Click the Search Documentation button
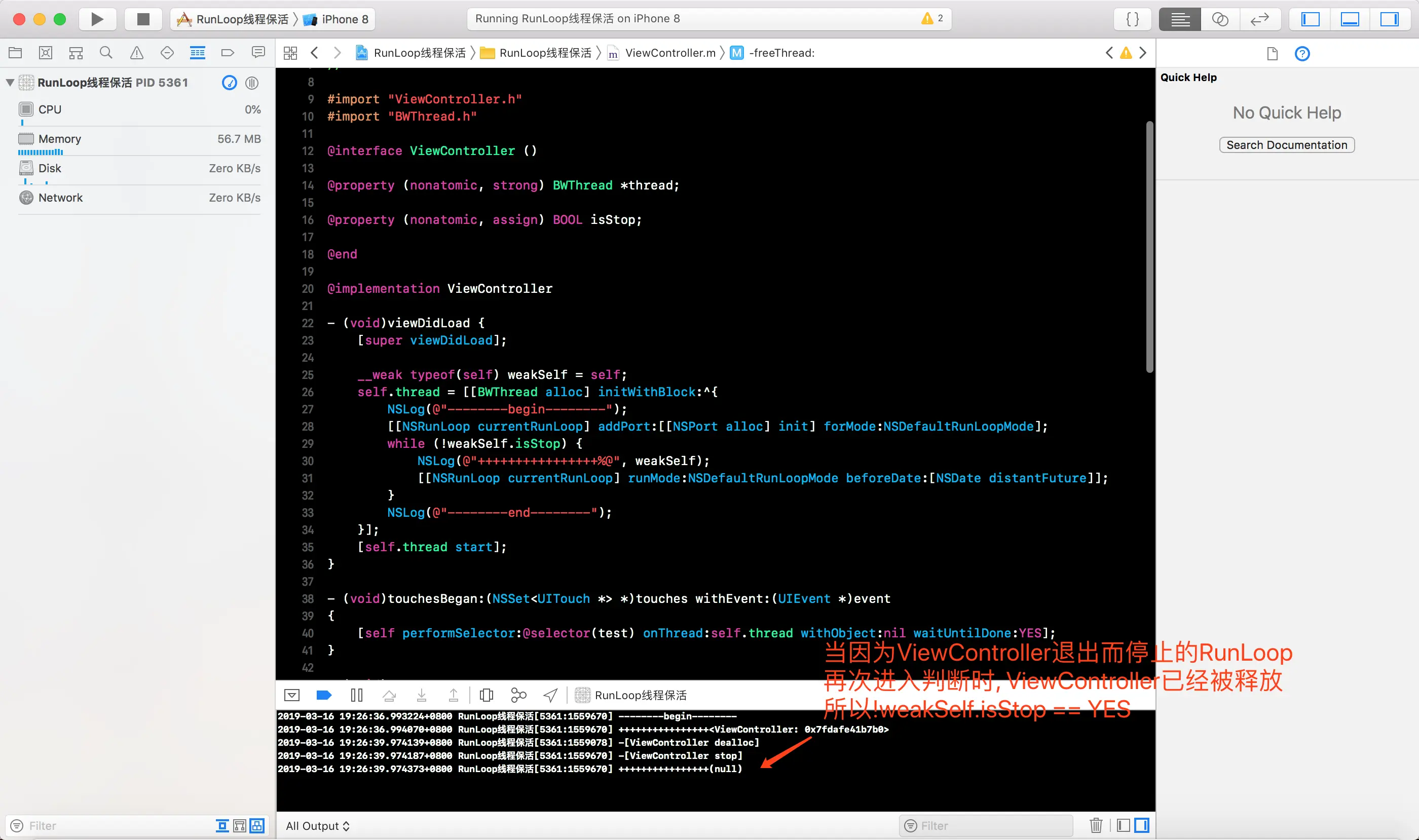Image resolution: width=1419 pixels, height=840 pixels. (x=1287, y=145)
